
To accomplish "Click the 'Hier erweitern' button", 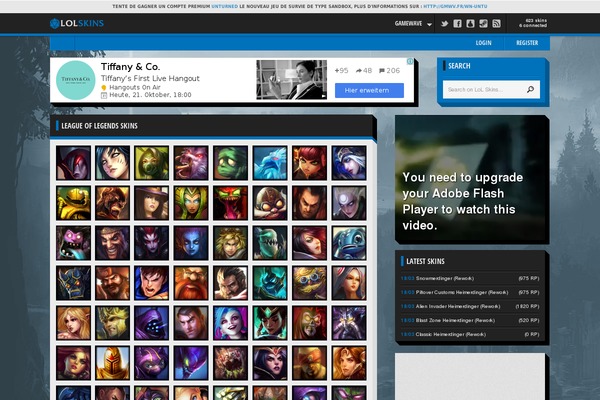I will [369, 90].
